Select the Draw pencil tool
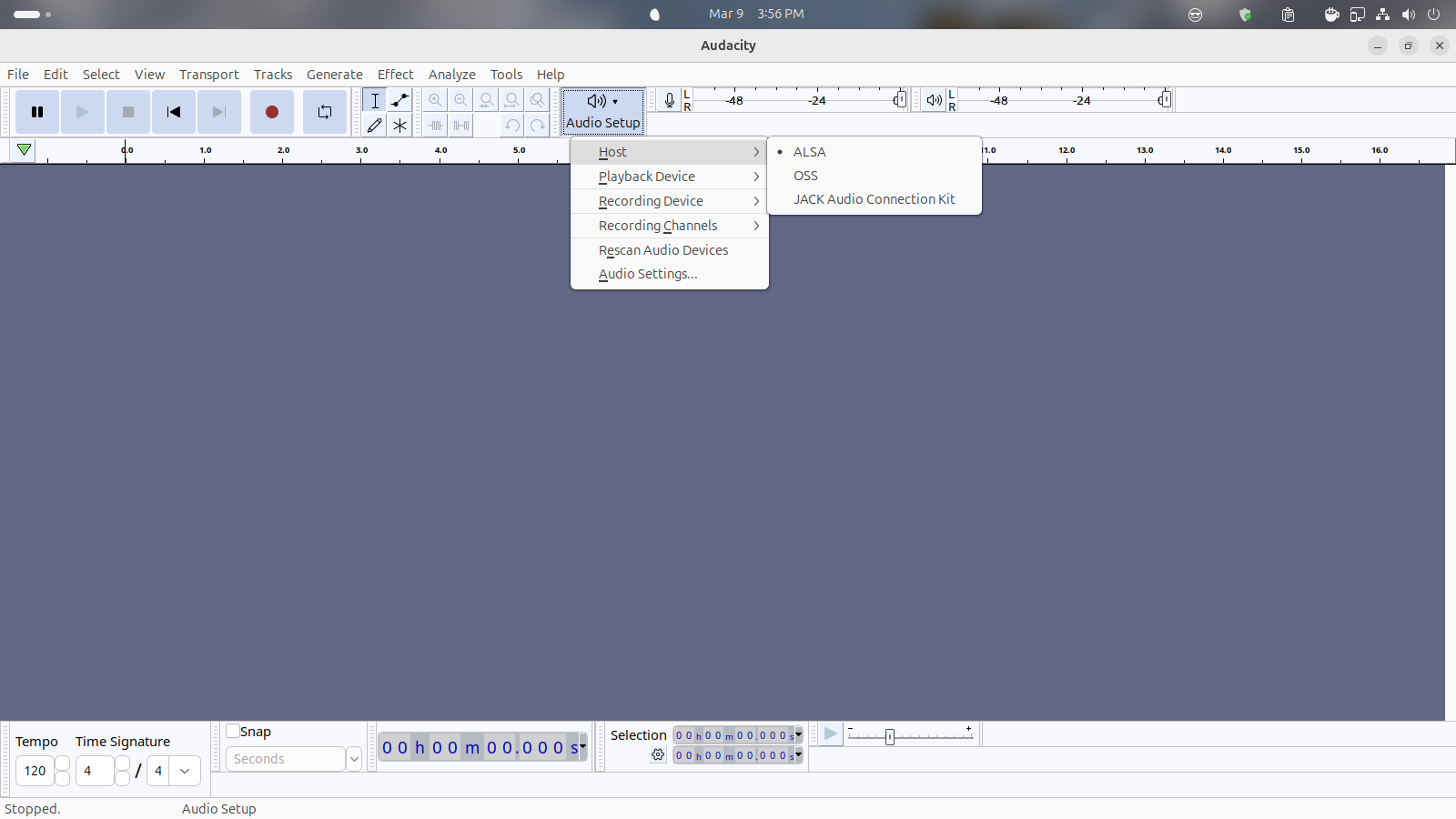Screen dimensions: 1456x819 [x=374, y=126]
